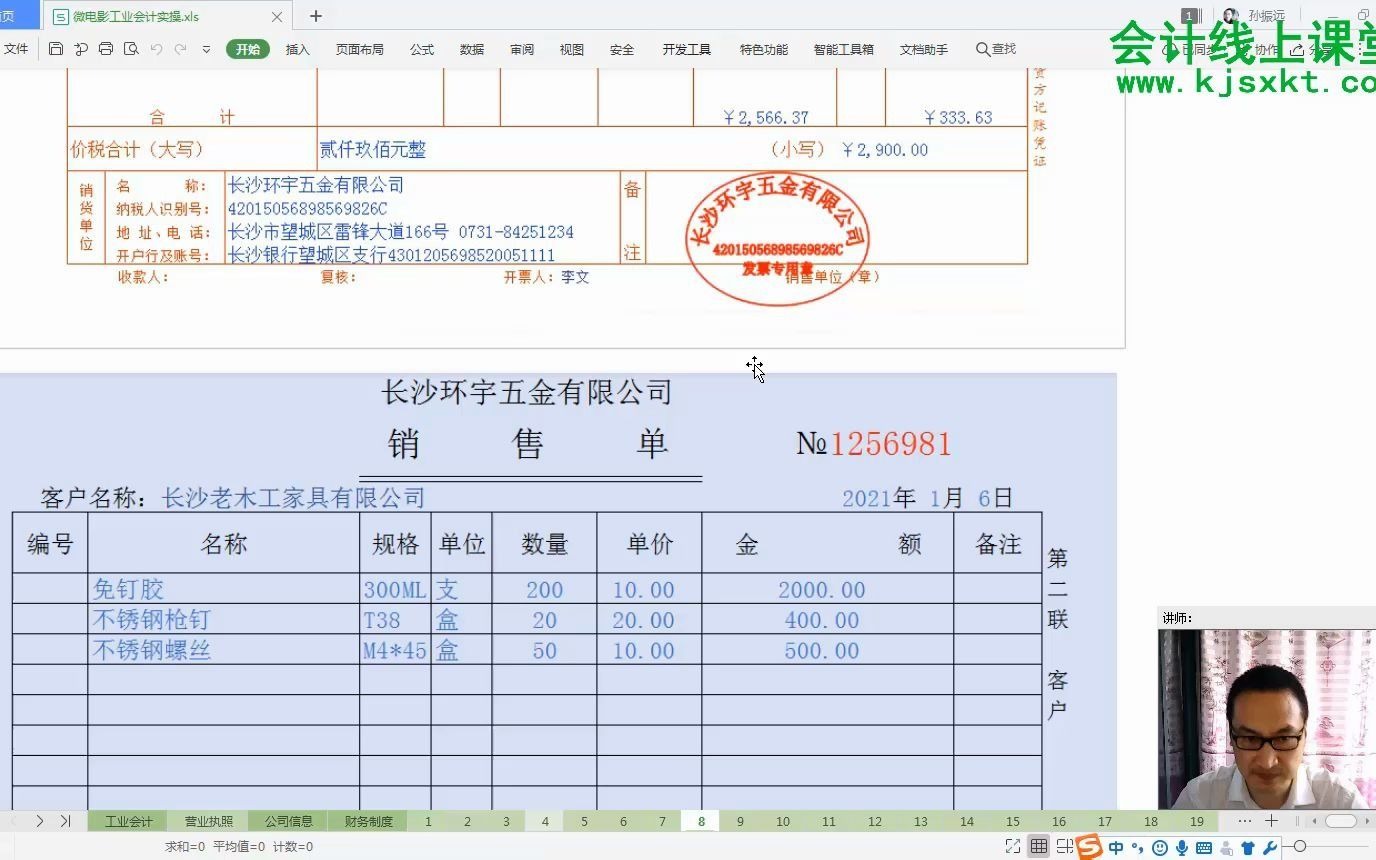
Task: Switch to the 财务制度 sheet tab
Action: click(368, 821)
